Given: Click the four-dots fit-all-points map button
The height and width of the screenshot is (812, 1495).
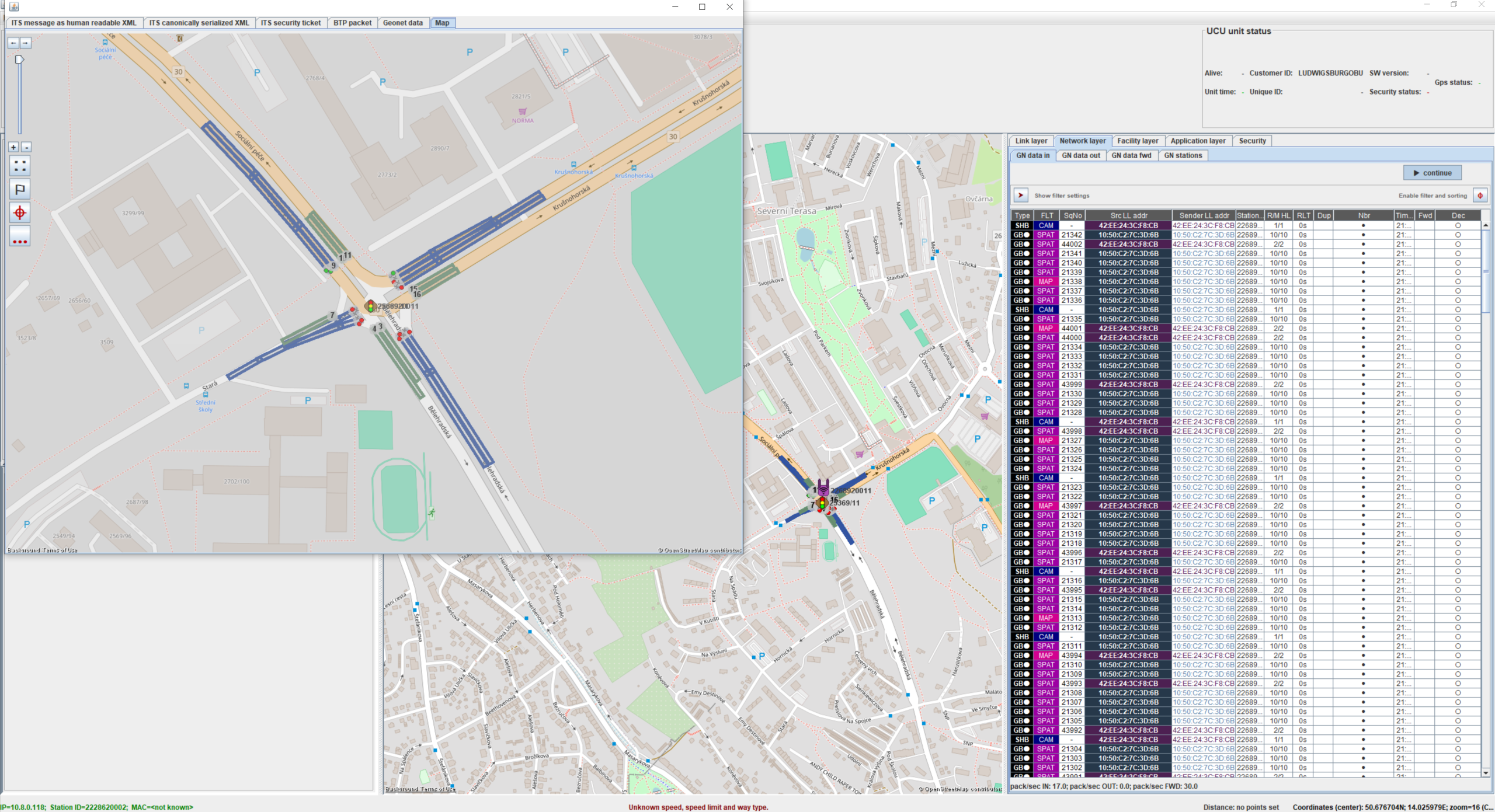Looking at the screenshot, I should (x=20, y=166).
